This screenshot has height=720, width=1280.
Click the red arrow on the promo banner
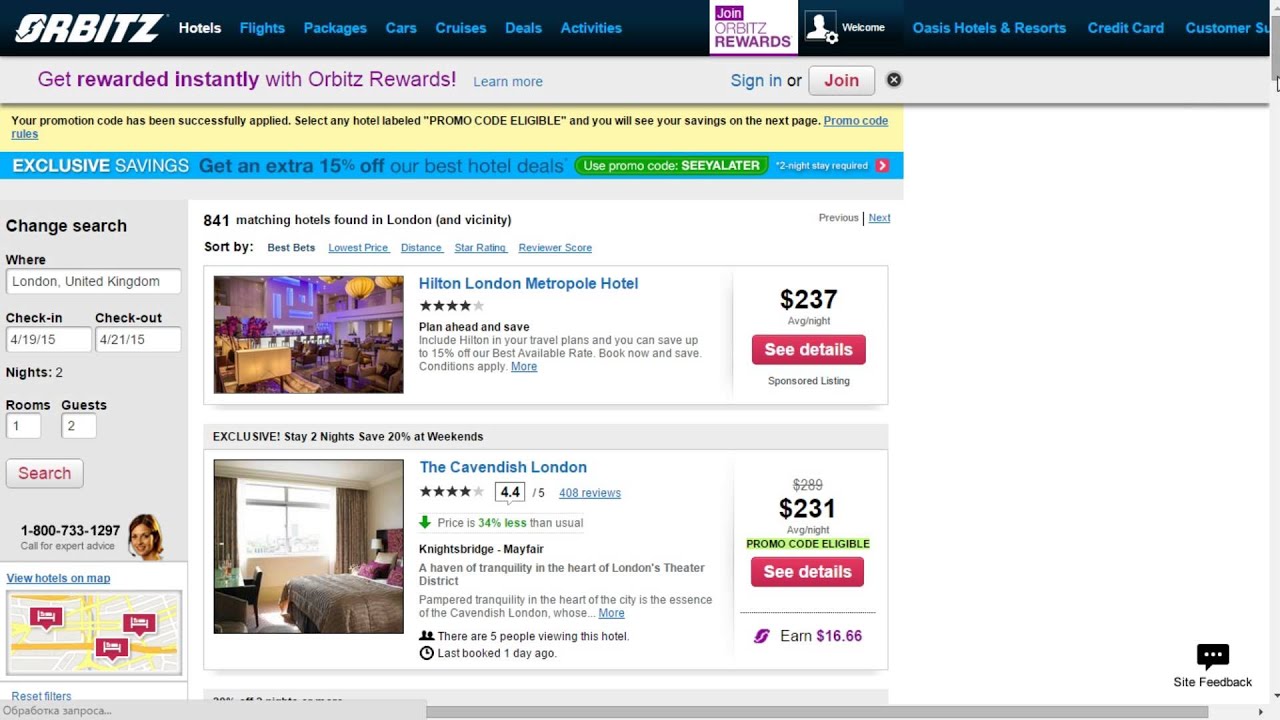coord(882,166)
